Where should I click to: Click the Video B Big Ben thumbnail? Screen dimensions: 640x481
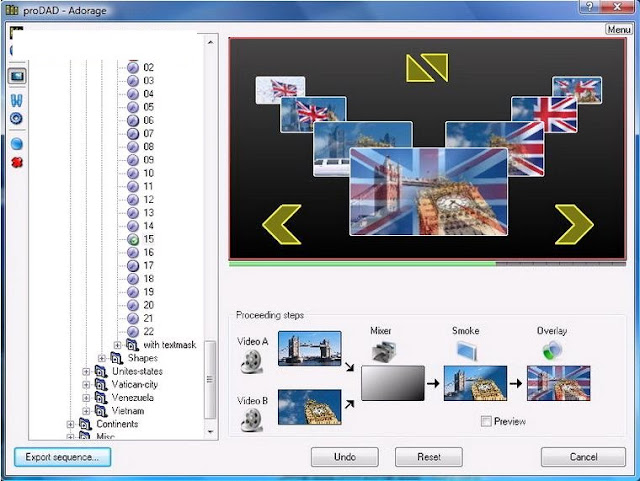[309, 407]
